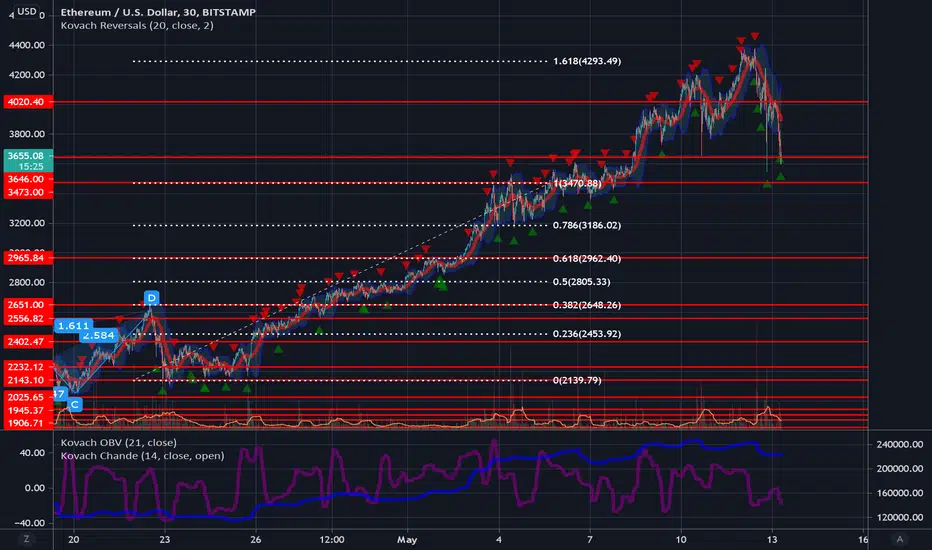Screen dimensions: 932x550
Task: Select the 0.382(2648.26) Fibonacci level label
Action: [587, 305]
